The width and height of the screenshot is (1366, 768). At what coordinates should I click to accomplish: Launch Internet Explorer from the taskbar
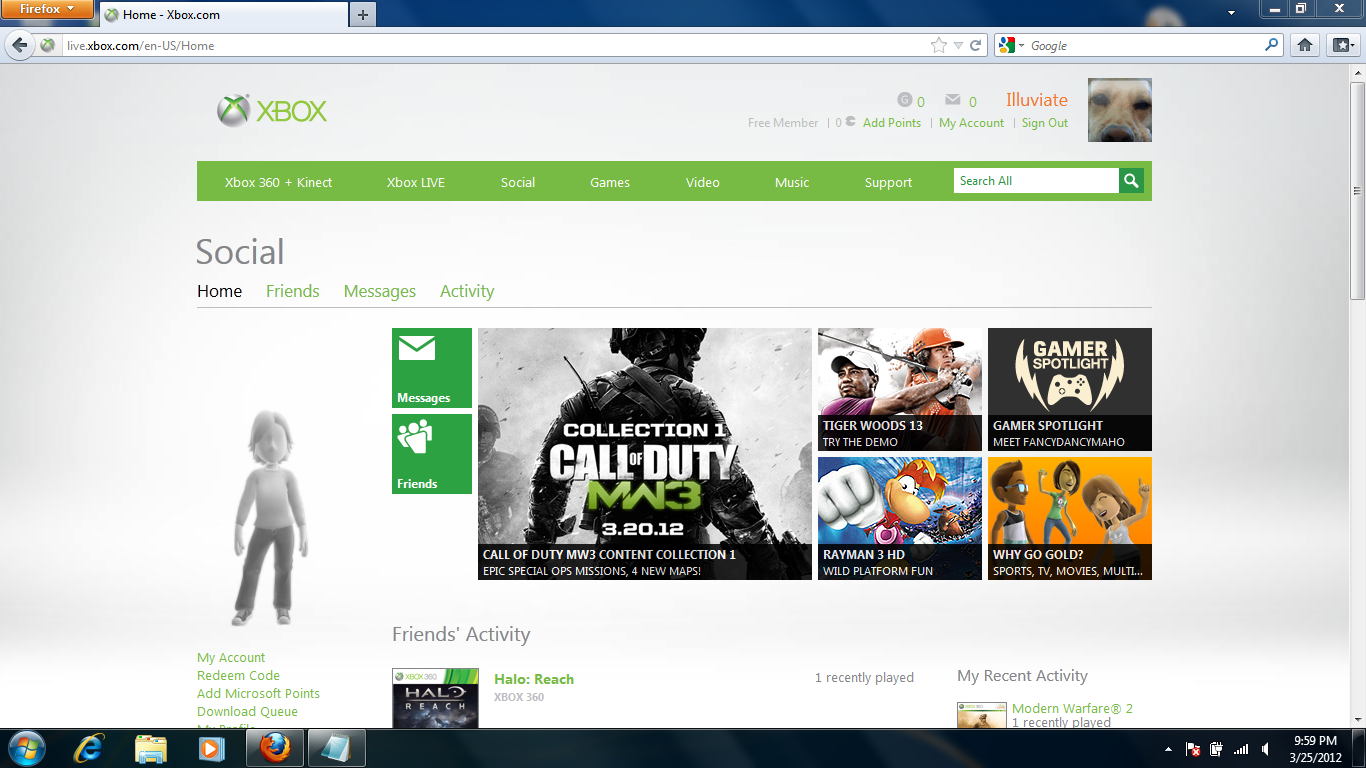point(90,748)
